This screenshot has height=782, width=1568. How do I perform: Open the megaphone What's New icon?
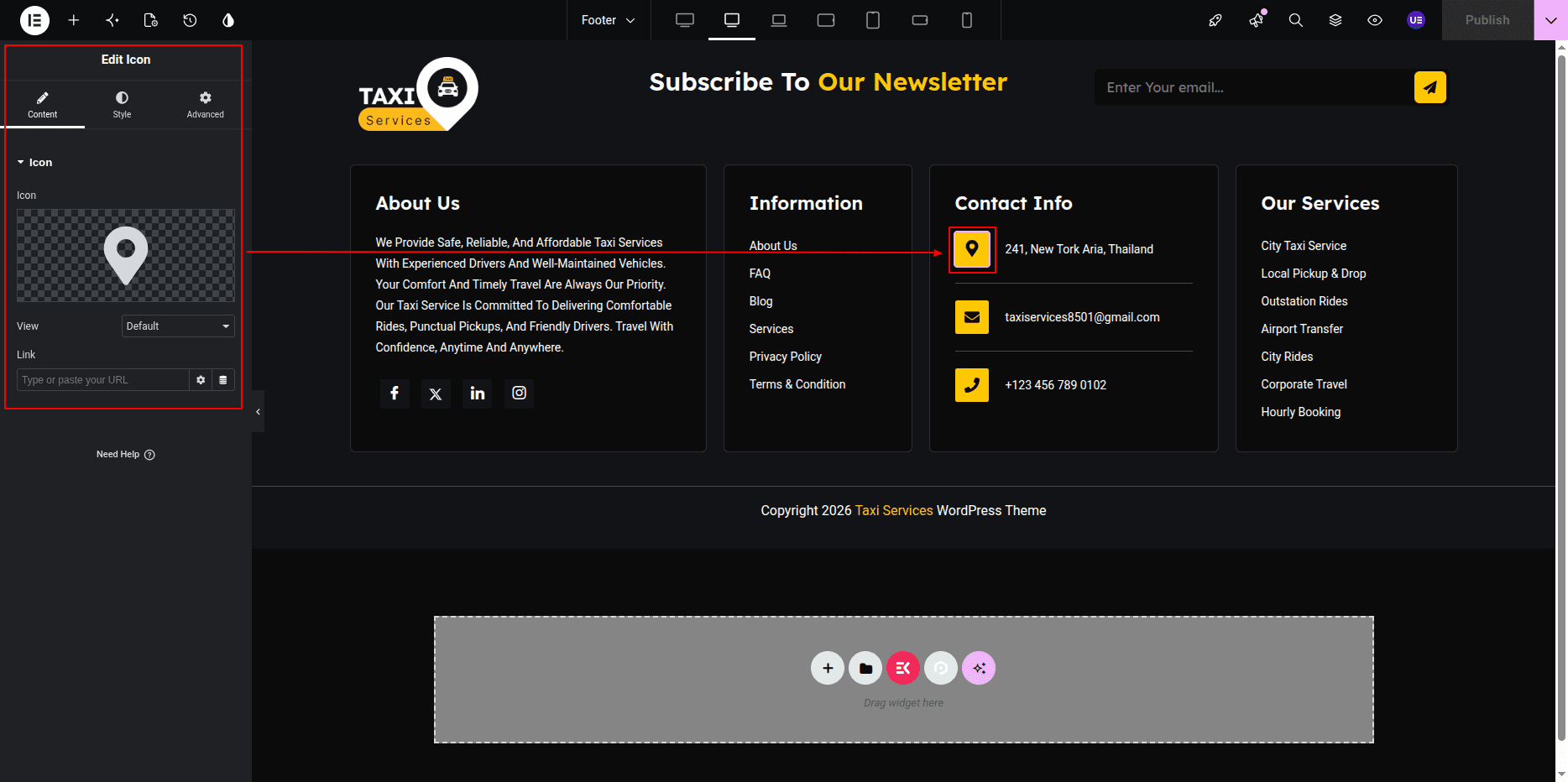click(x=1257, y=20)
